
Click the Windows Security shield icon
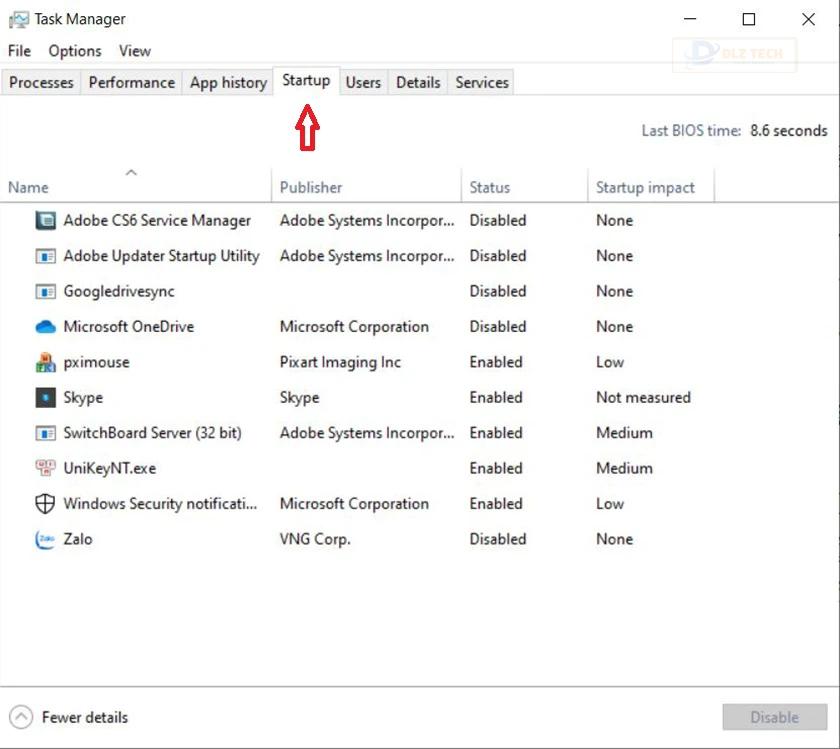(46, 504)
